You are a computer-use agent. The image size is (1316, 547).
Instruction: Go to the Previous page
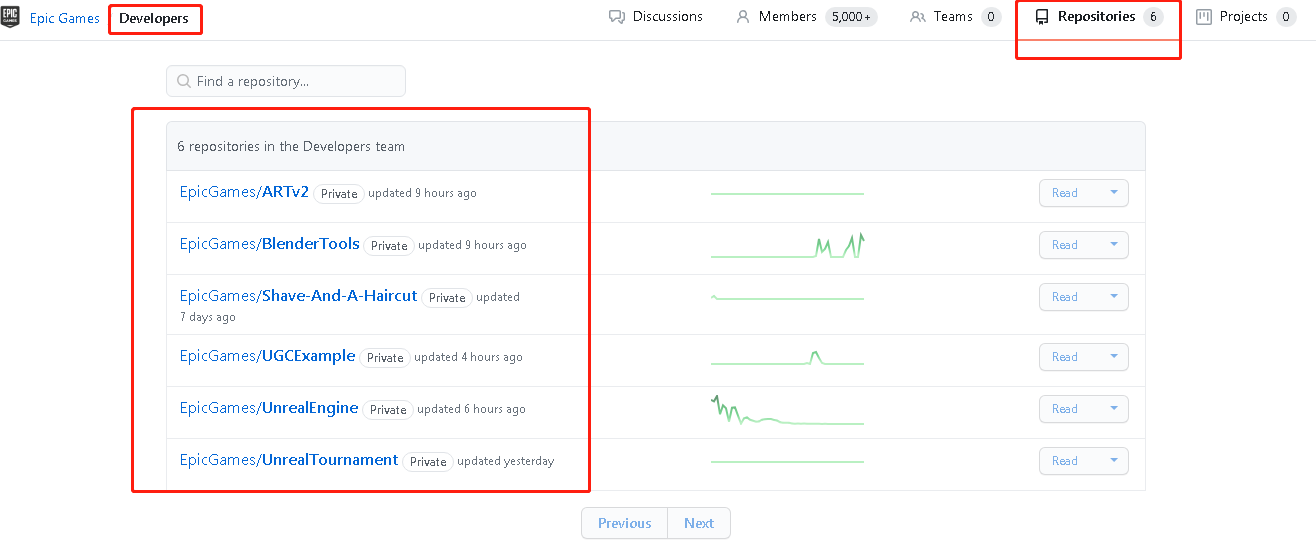624,523
